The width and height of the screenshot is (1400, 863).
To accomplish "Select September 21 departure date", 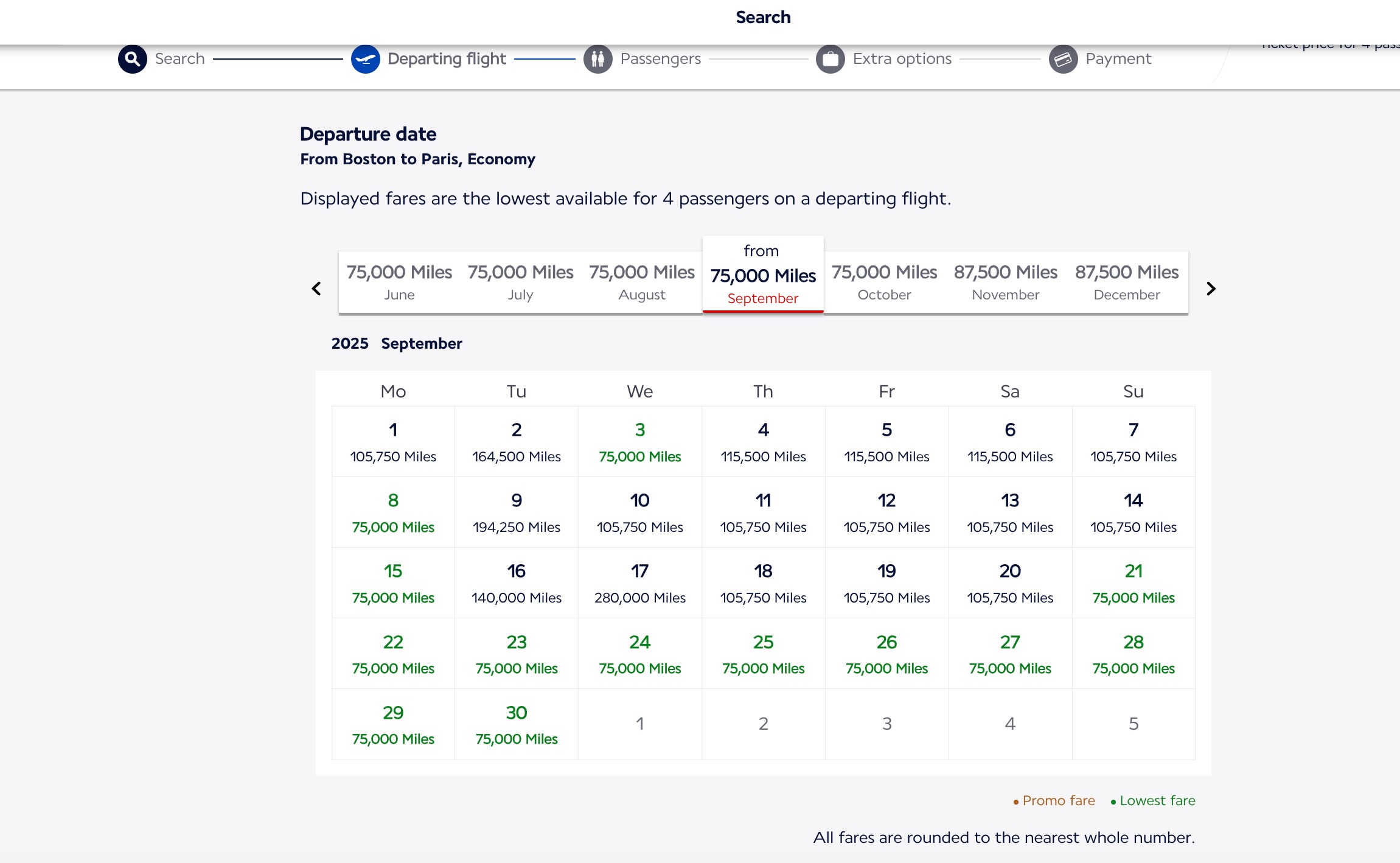I will click(1133, 583).
